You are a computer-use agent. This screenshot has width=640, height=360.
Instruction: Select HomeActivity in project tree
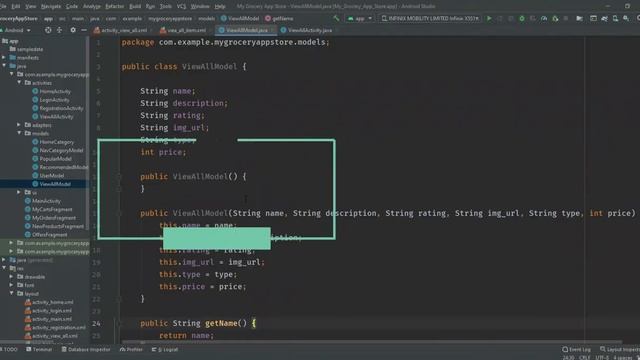[x=51, y=91]
